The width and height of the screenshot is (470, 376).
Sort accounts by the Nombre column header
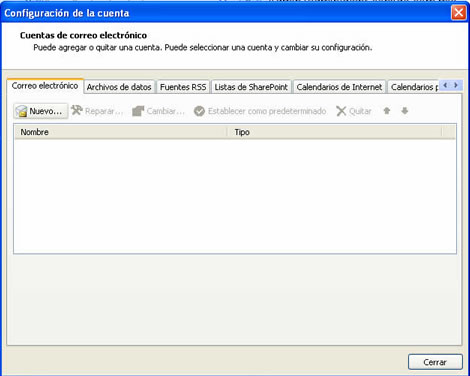pos(121,132)
